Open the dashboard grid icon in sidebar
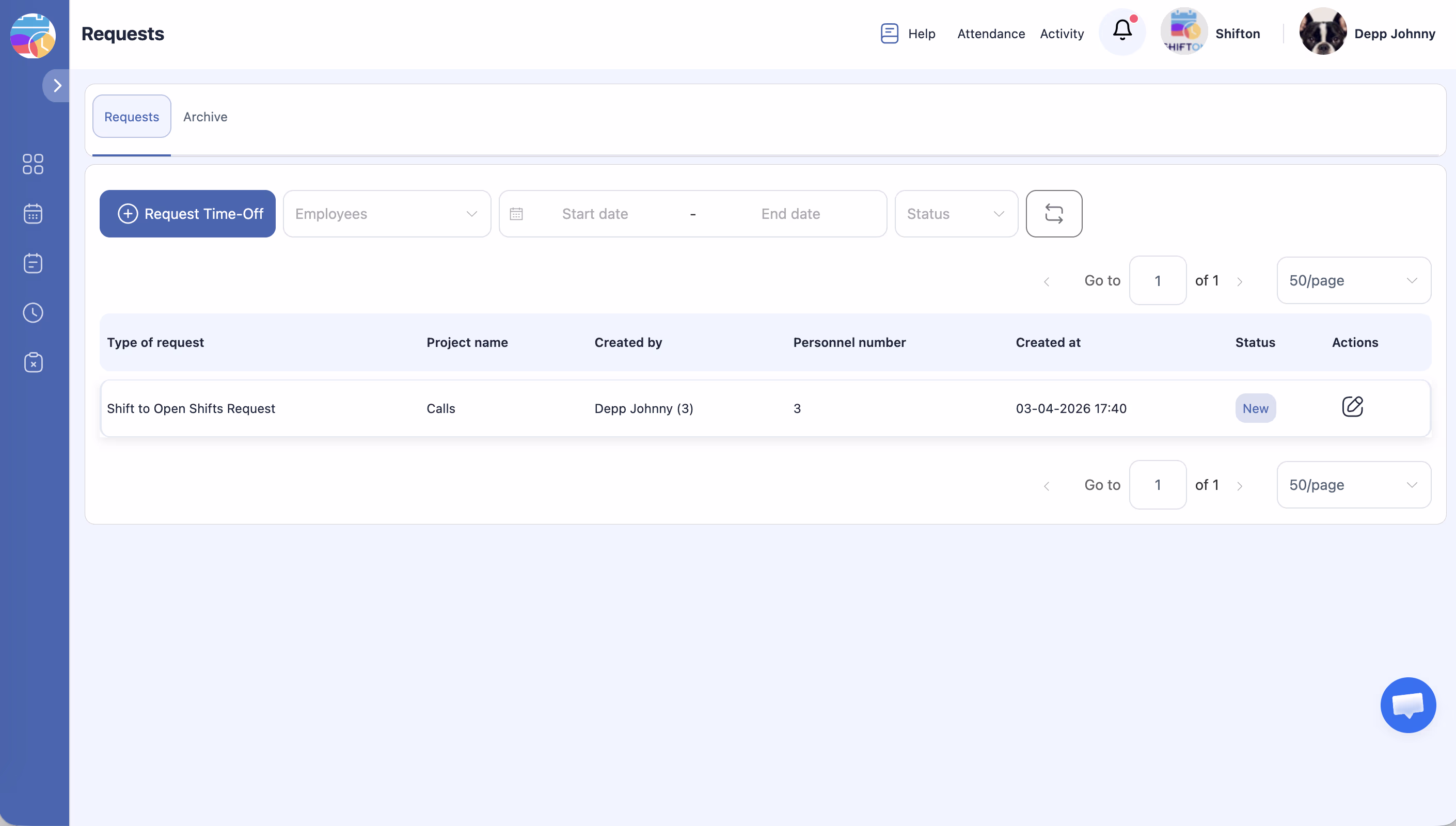Image resolution: width=1456 pixels, height=826 pixels. click(x=33, y=164)
